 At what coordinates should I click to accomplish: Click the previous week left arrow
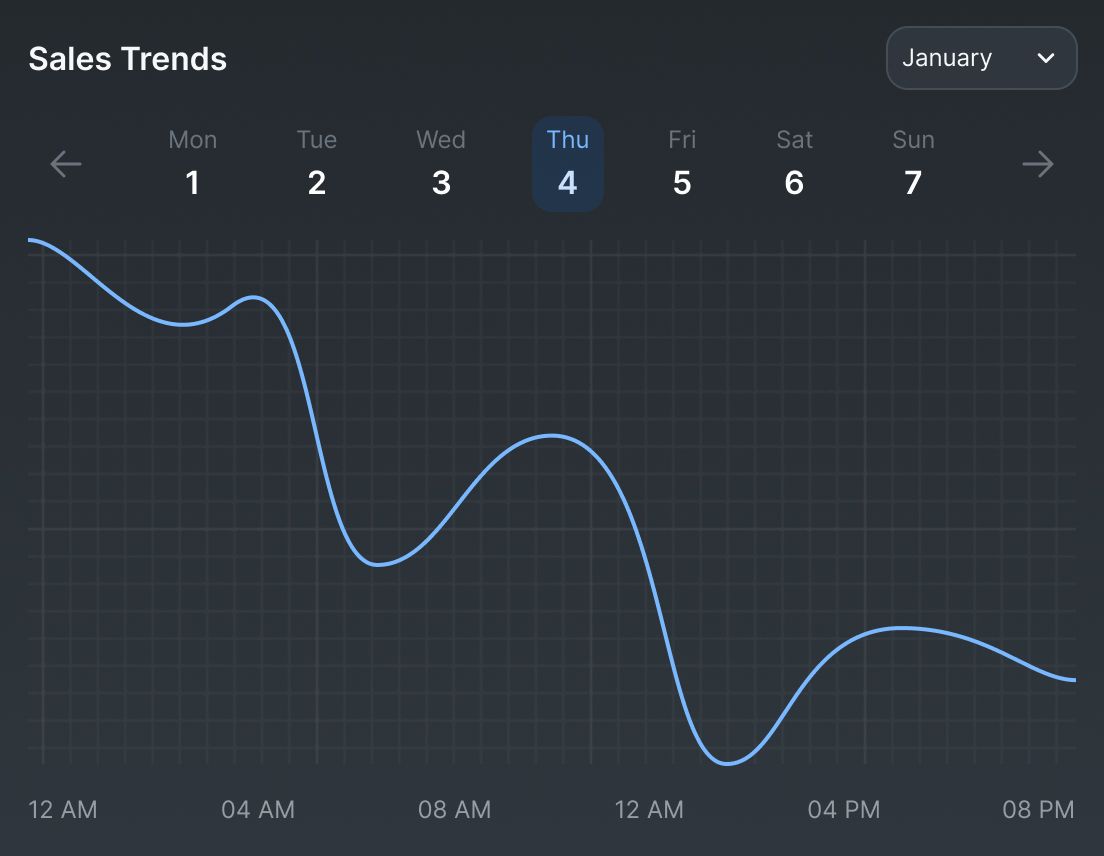point(66,164)
